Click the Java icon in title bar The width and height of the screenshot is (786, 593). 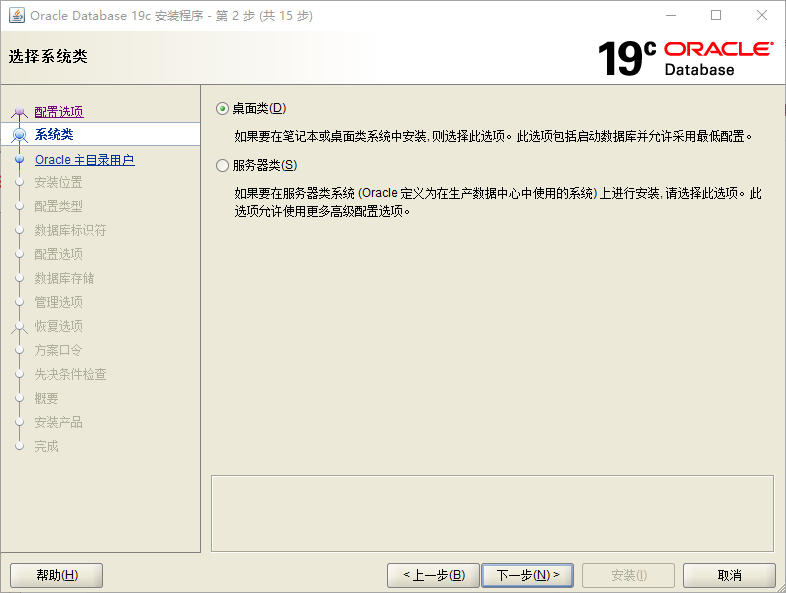pos(17,16)
